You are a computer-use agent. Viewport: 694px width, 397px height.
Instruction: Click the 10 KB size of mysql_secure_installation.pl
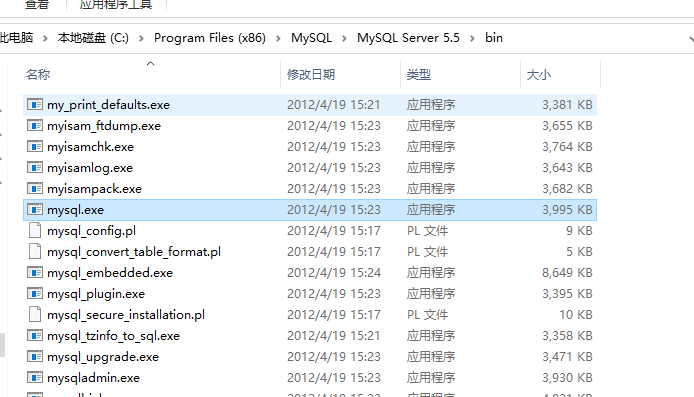click(575, 315)
